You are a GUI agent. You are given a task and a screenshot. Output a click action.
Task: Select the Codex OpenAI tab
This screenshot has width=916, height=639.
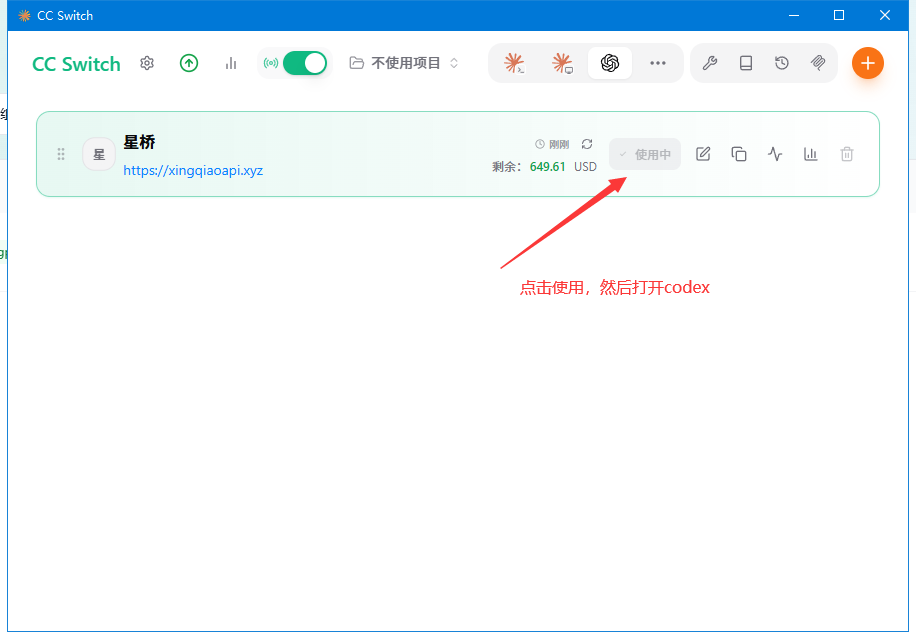click(610, 63)
